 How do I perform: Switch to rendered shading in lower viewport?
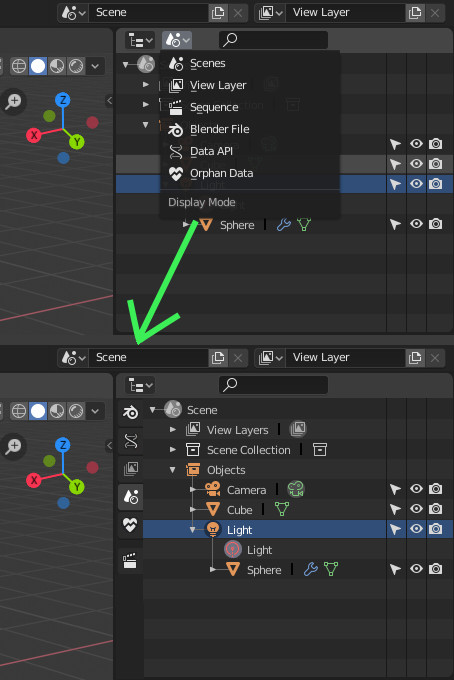[76, 411]
